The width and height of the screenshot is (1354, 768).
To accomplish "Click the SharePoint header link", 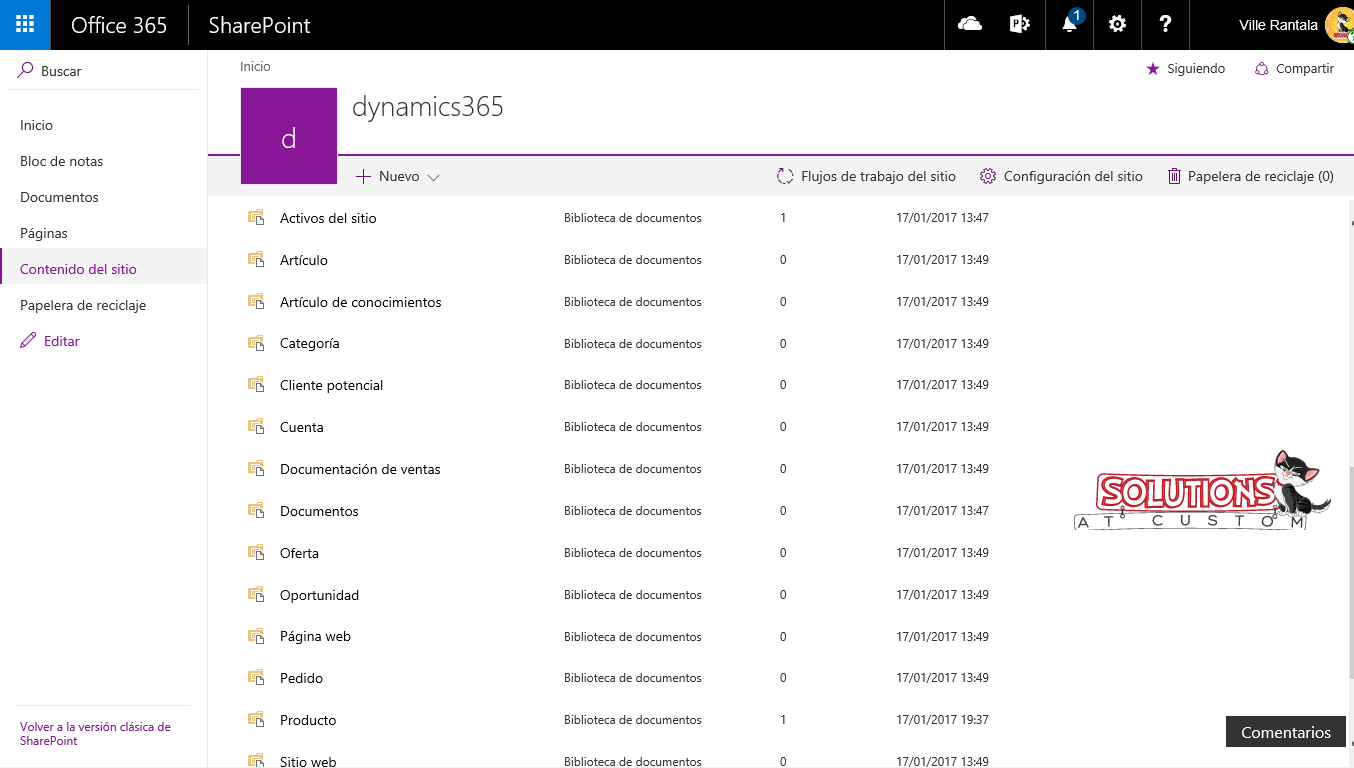I will 259,25.
